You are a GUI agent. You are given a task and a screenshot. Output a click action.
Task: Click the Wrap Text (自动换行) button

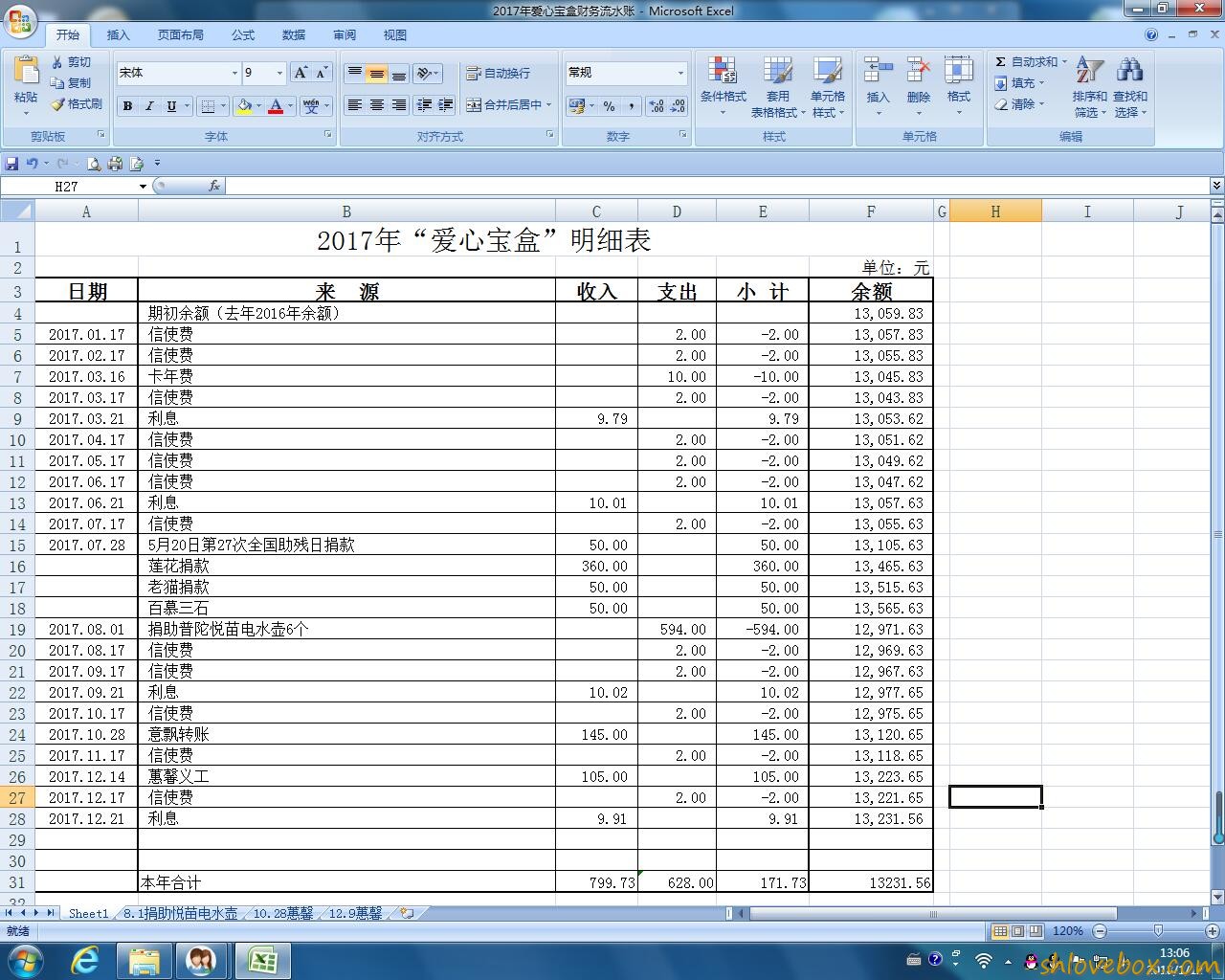click(498, 73)
